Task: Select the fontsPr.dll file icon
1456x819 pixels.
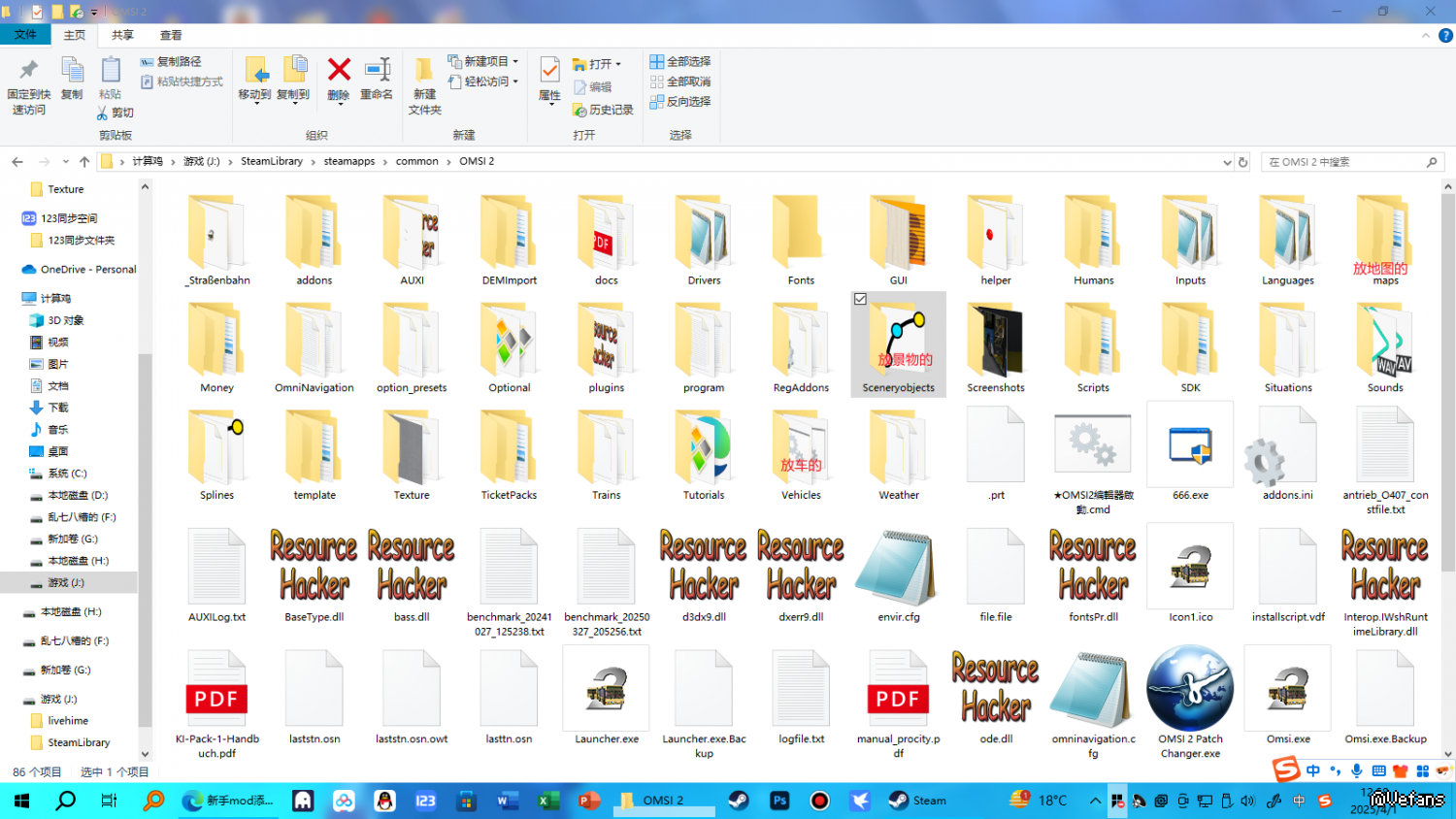Action: click(1093, 567)
